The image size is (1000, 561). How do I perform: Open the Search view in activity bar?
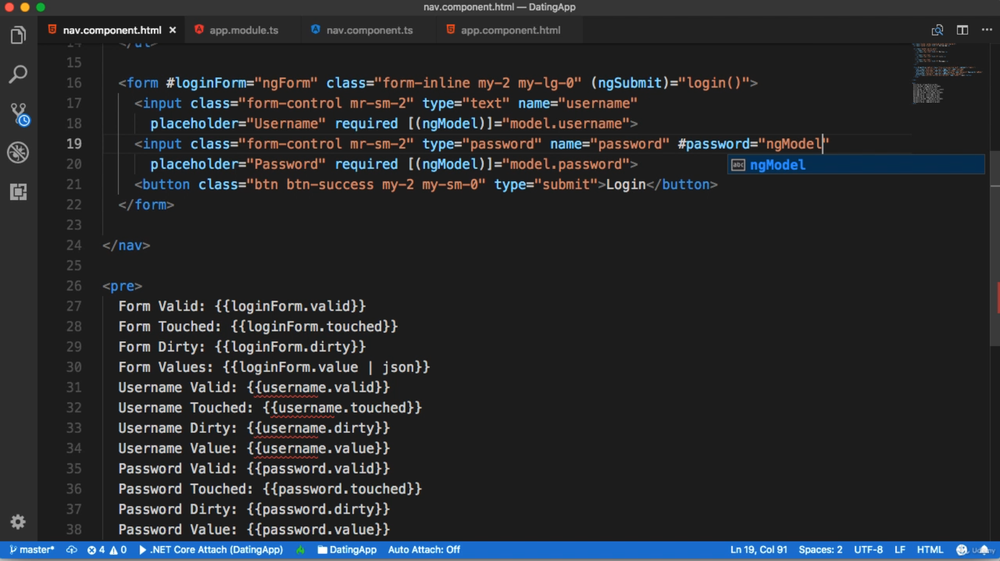(x=18, y=74)
